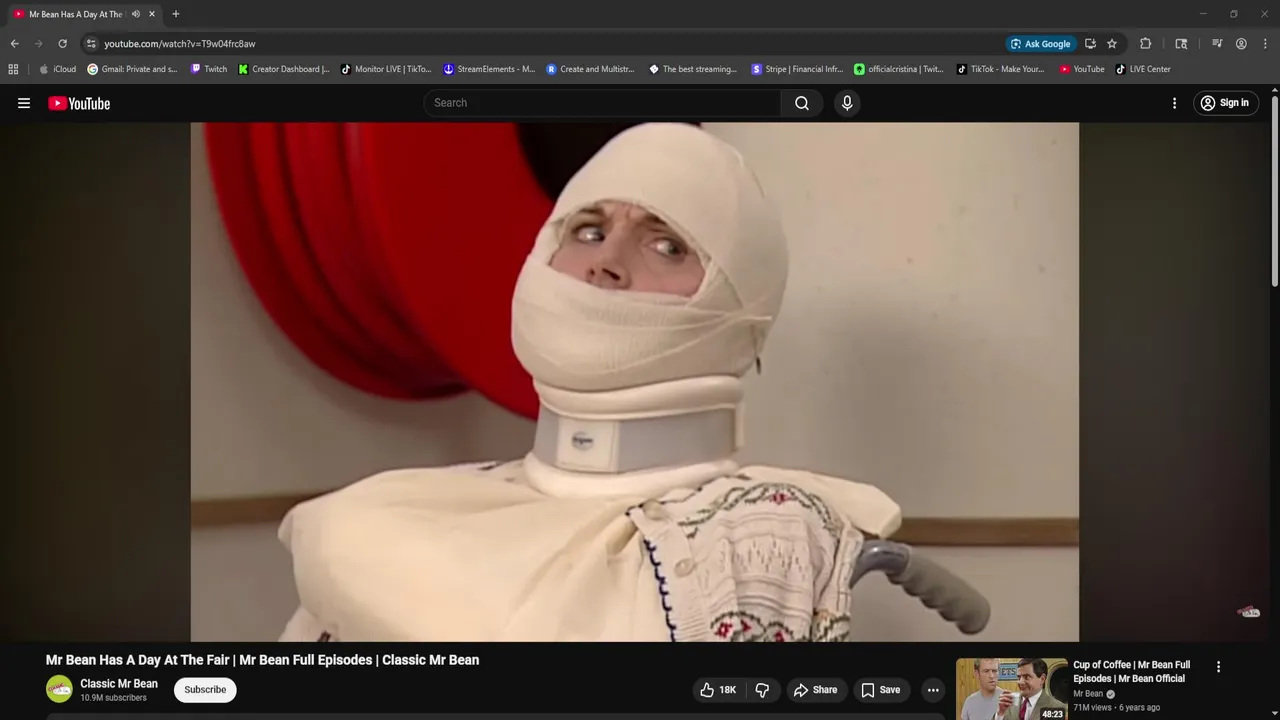Open options for Cup of Coffee video
The height and width of the screenshot is (720, 1280).
tap(1218, 667)
